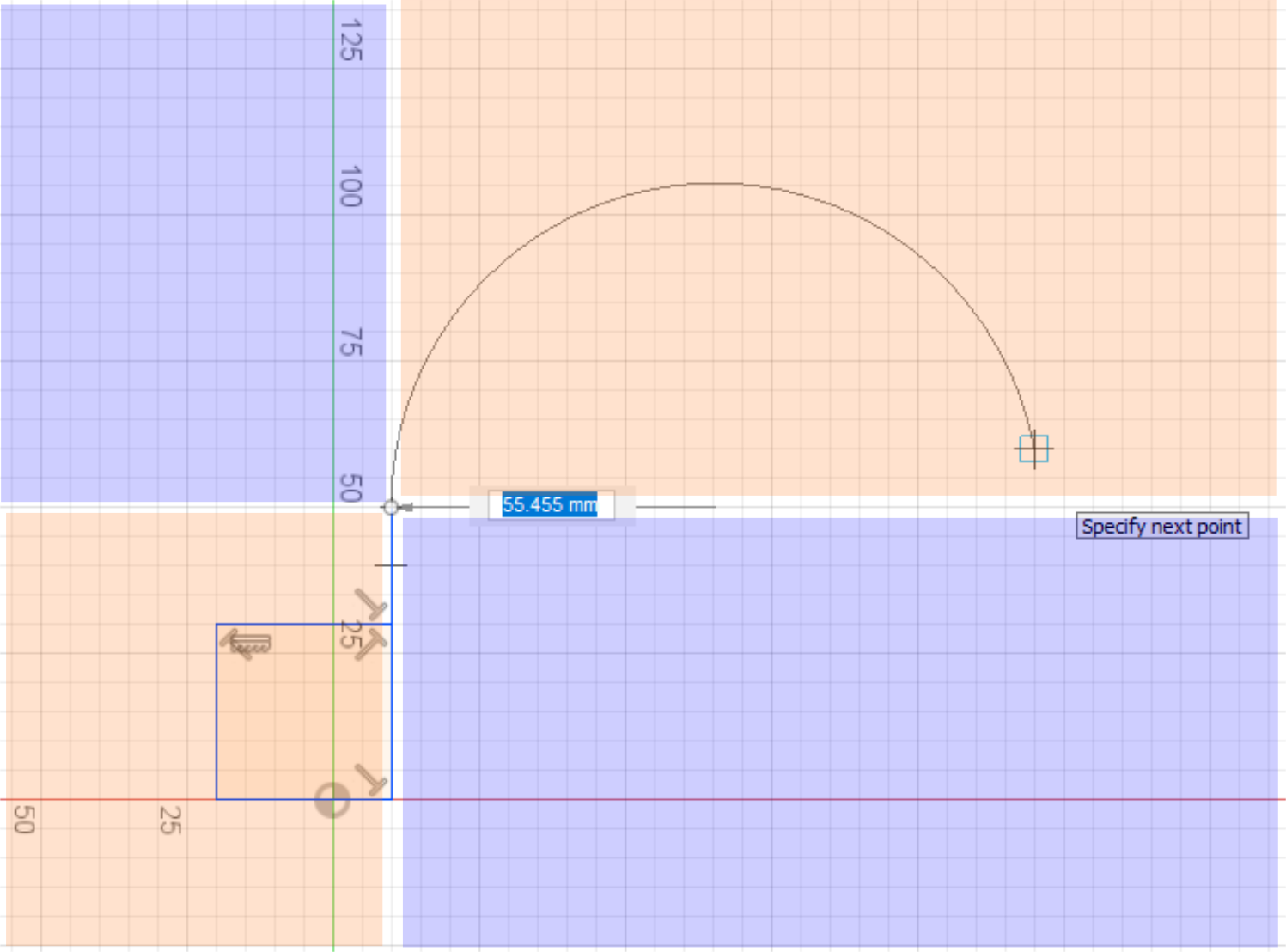Click the 'Specify next point' tooltip
Viewport: 1286px width, 952px height.
(x=1161, y=526)
